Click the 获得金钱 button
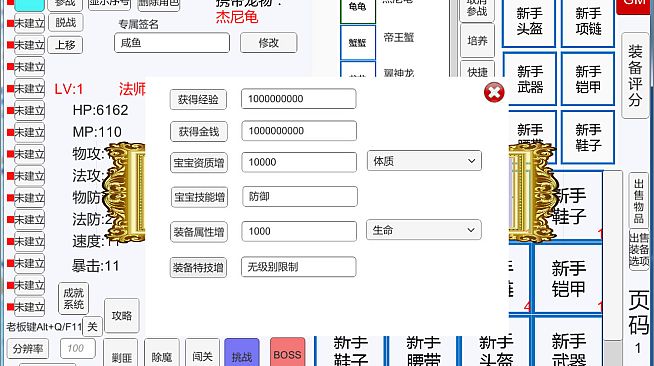Screen dimensions: 654x366 coord(199,132)
